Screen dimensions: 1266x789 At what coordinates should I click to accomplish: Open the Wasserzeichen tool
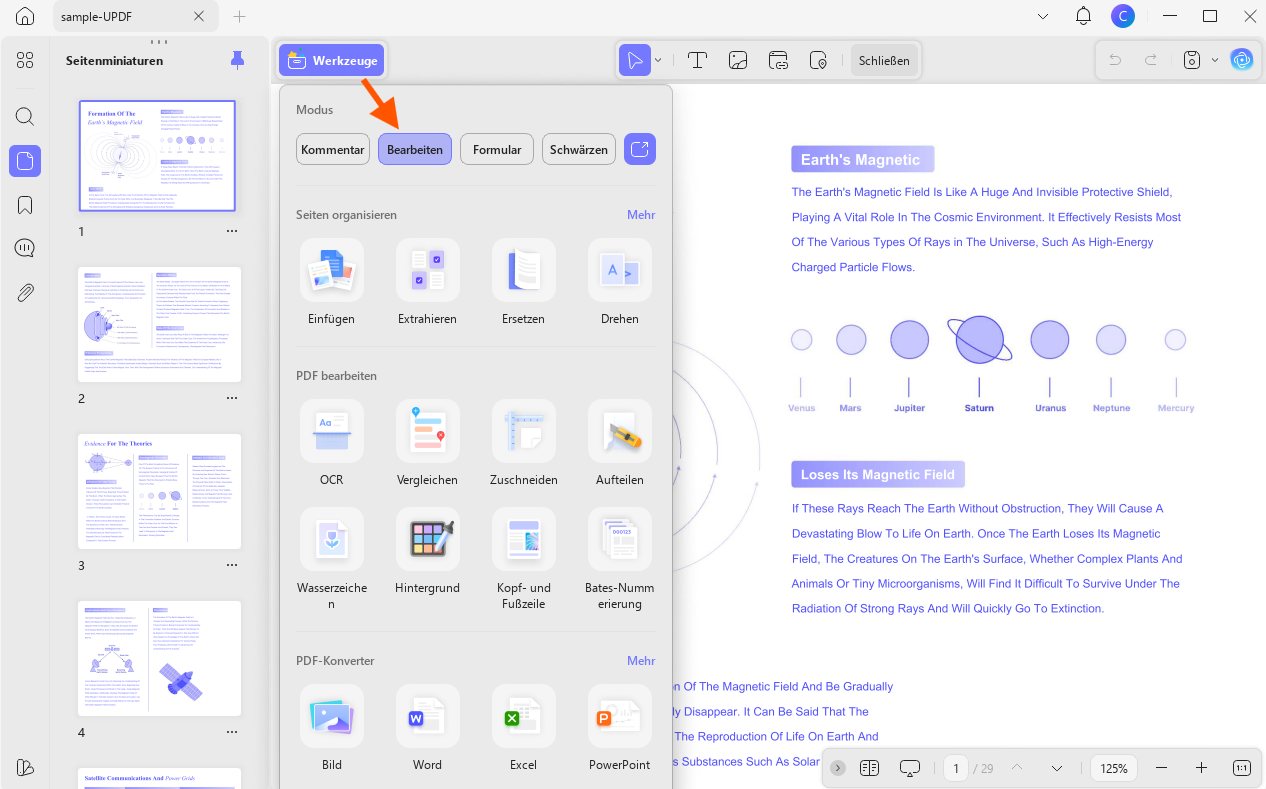[331, 559]
